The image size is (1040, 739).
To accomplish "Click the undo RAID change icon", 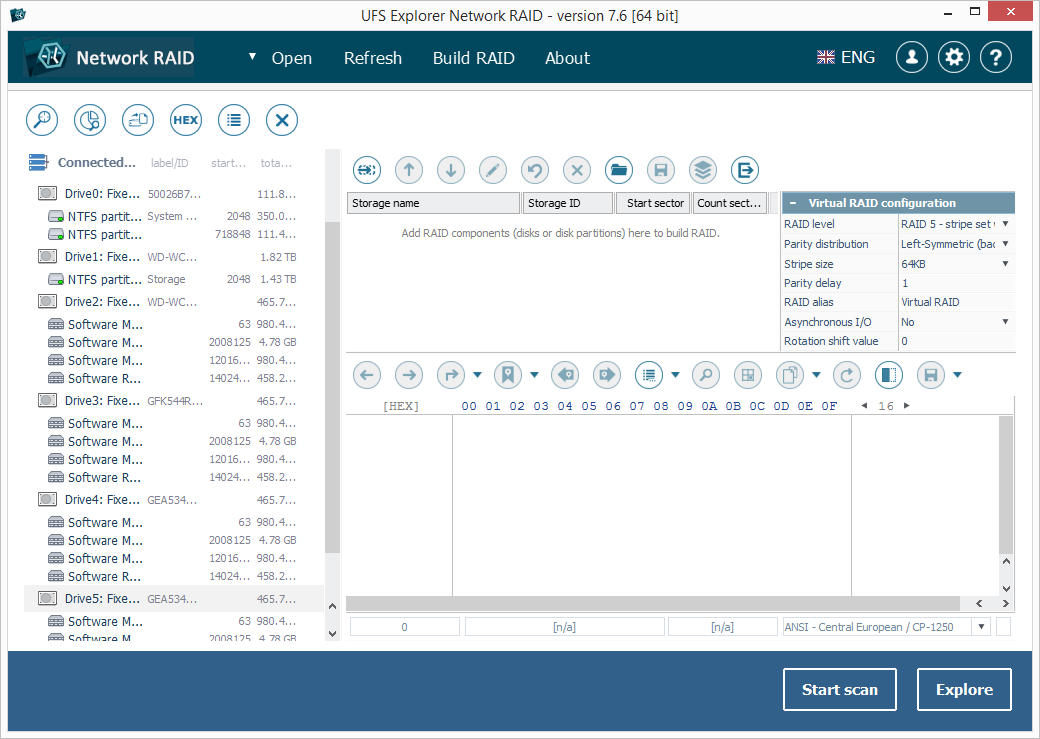I will point(535,170).
